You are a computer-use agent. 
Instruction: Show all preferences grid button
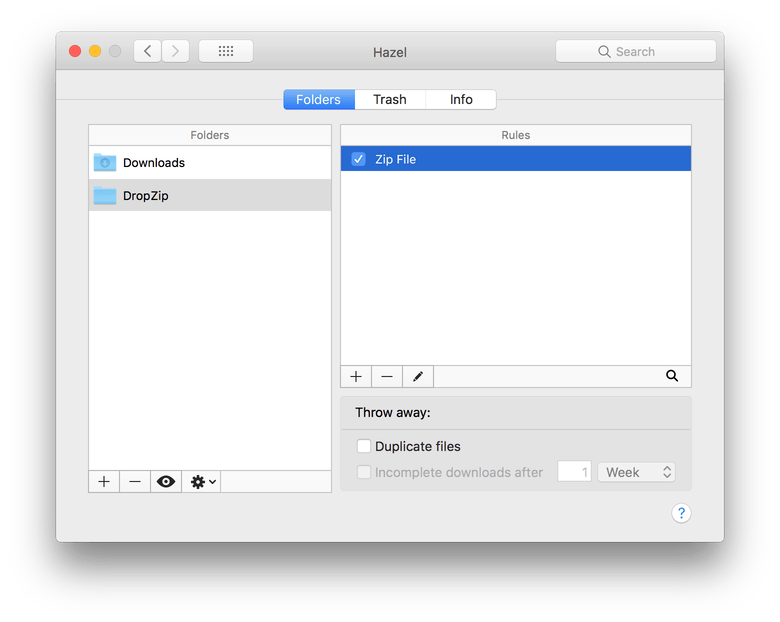[226, 51]
